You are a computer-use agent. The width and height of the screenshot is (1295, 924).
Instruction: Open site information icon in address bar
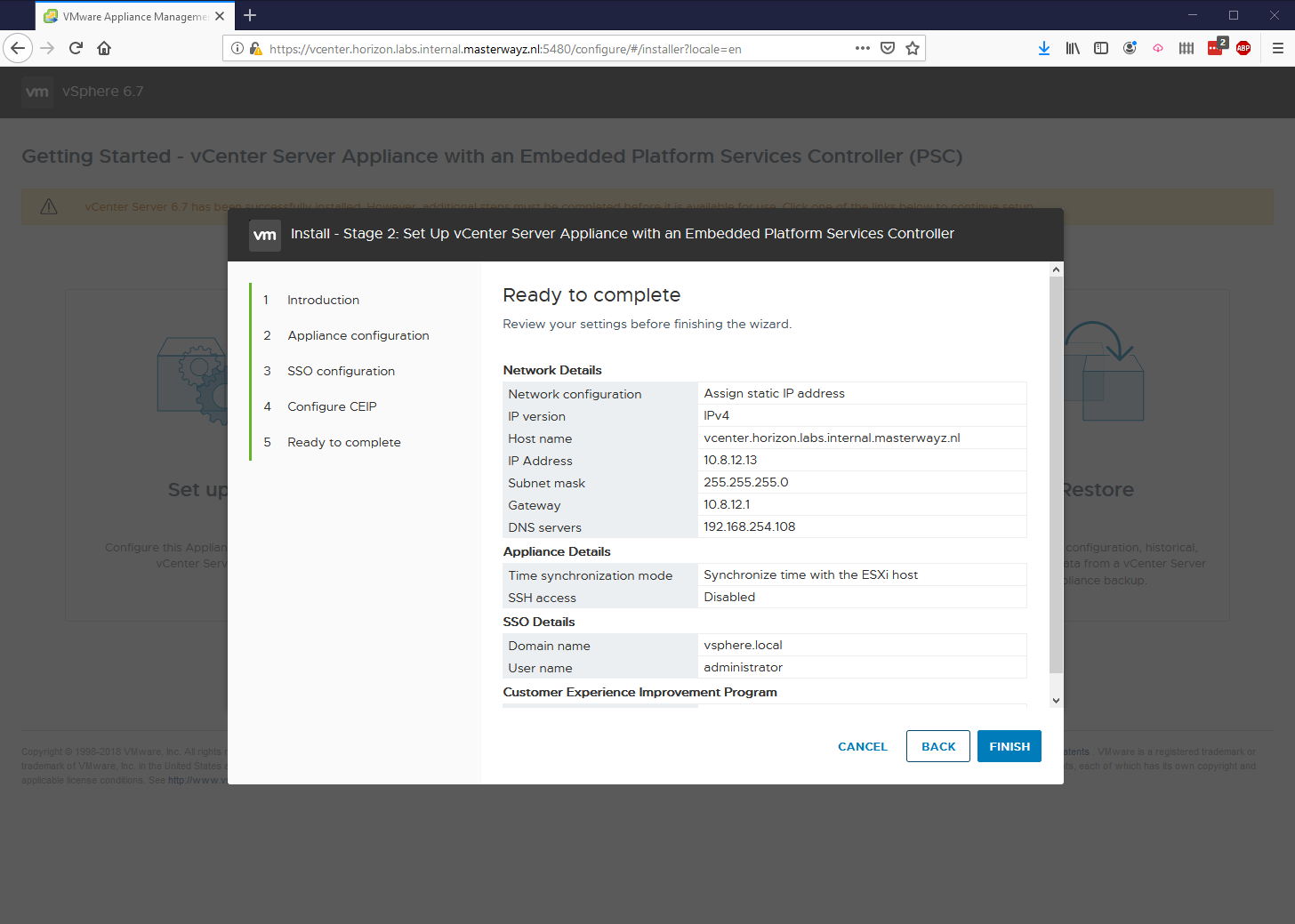click(x=237, y=49)
